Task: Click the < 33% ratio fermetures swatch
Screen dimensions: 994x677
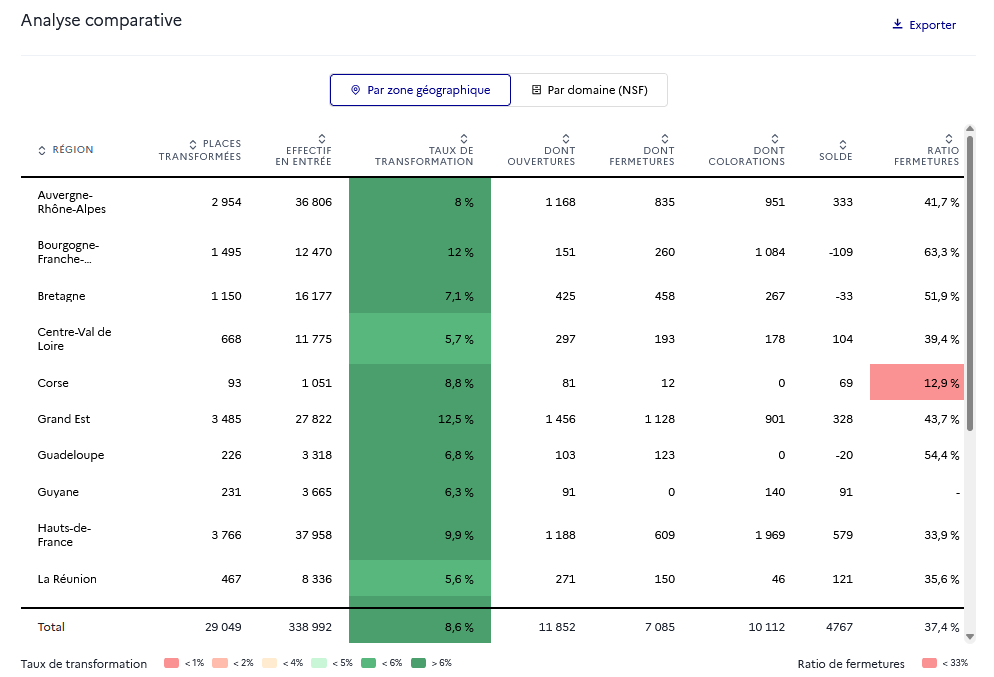Action: pos(929,663)
